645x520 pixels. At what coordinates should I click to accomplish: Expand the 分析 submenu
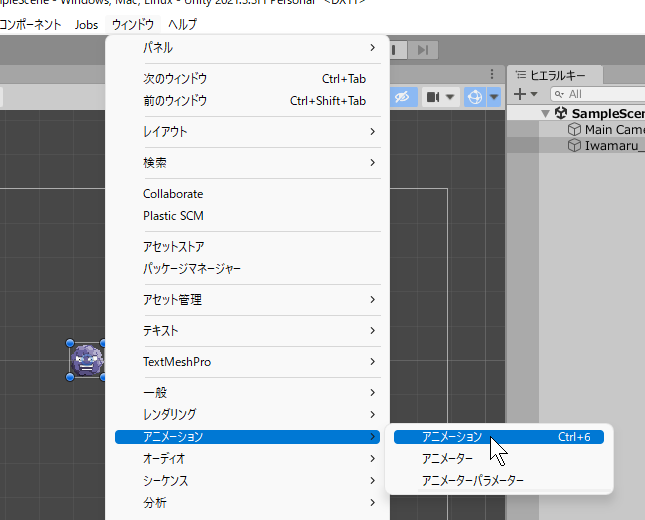247,503
